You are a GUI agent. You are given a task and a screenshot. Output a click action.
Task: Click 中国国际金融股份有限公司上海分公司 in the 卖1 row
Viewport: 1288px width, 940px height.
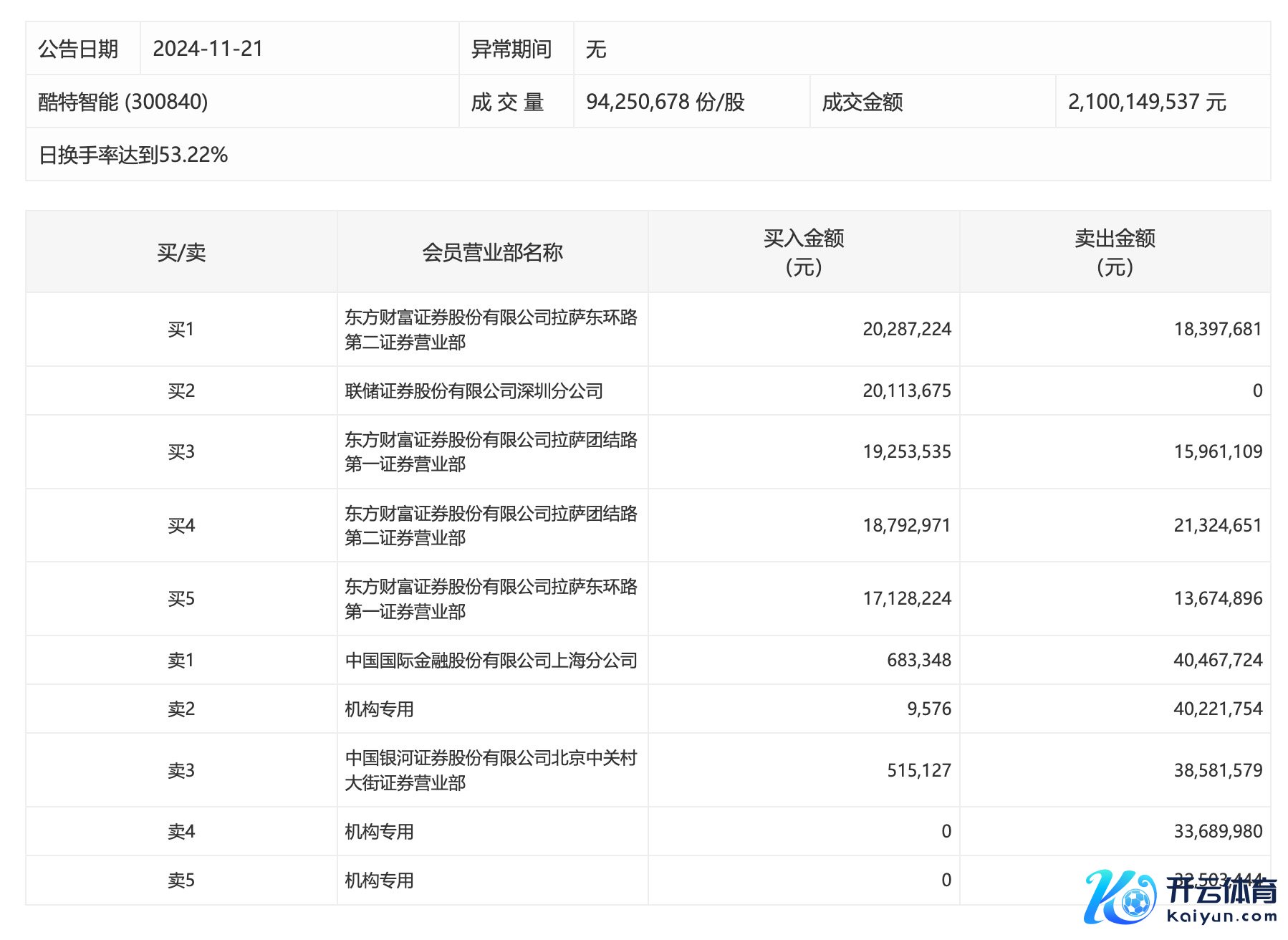[491, 661]
